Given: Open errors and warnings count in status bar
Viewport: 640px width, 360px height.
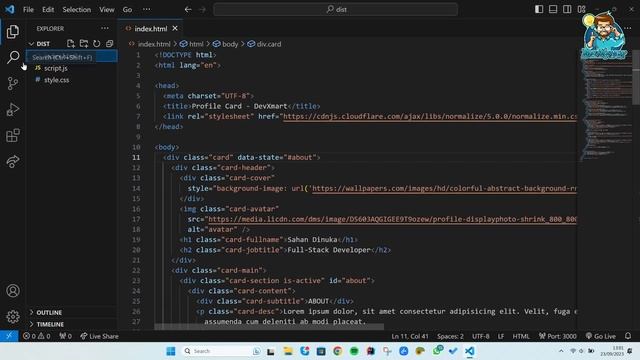Looking at the screenshot, I should pos(36,336).
